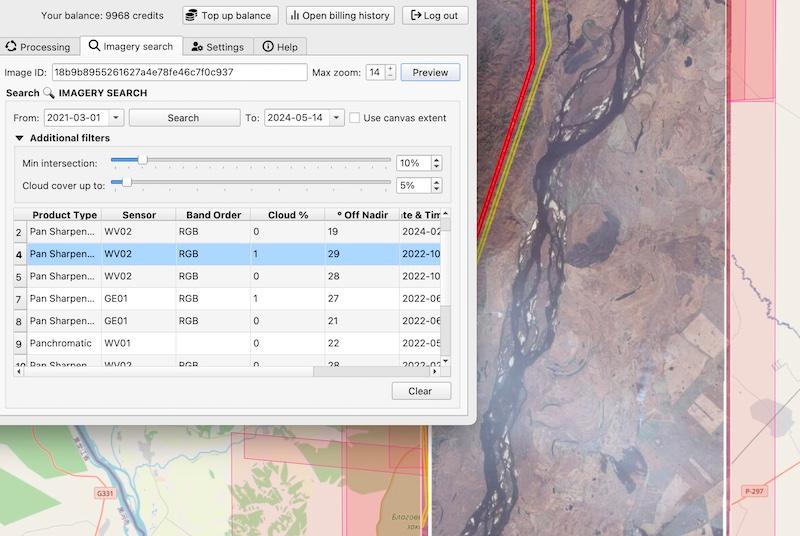Open the From date dropdown
Screen dimensions: 800x536
pos(116,118)
